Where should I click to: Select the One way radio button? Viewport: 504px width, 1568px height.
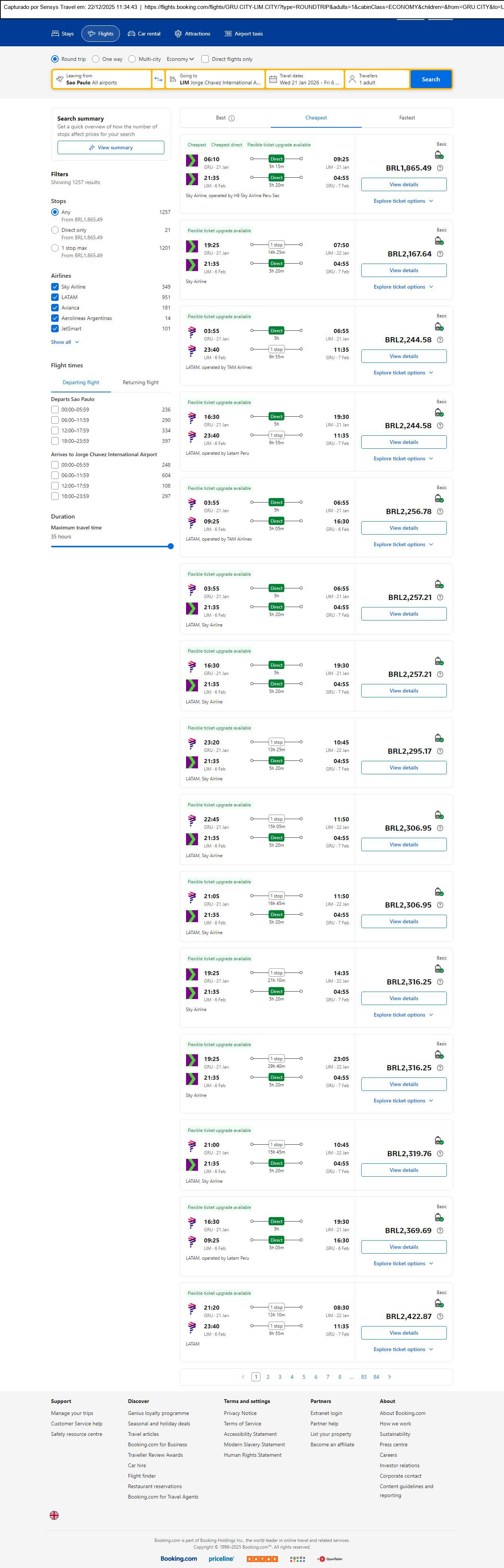tap(96, 59)
